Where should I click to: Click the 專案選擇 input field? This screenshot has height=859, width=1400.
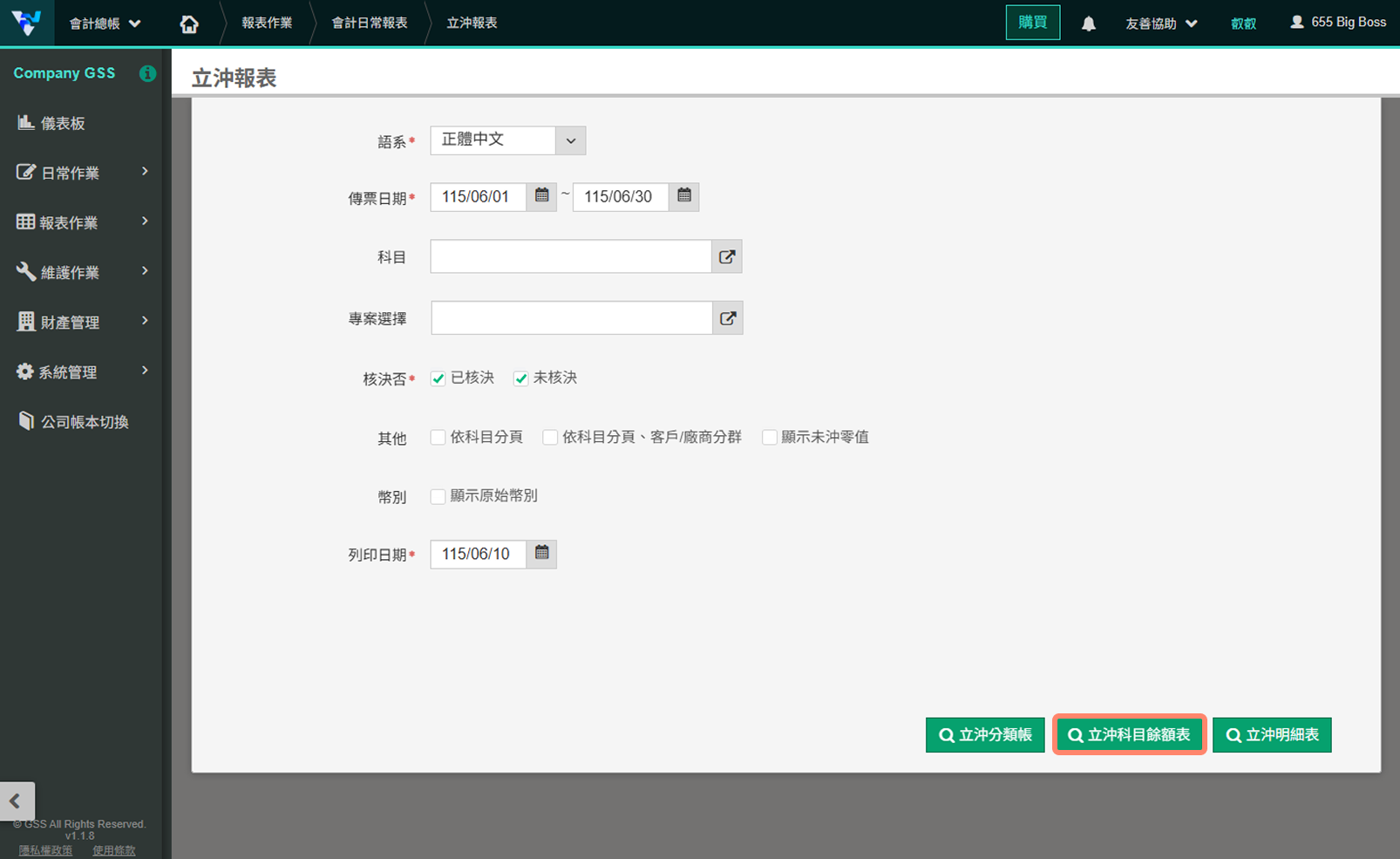point(572,318)
